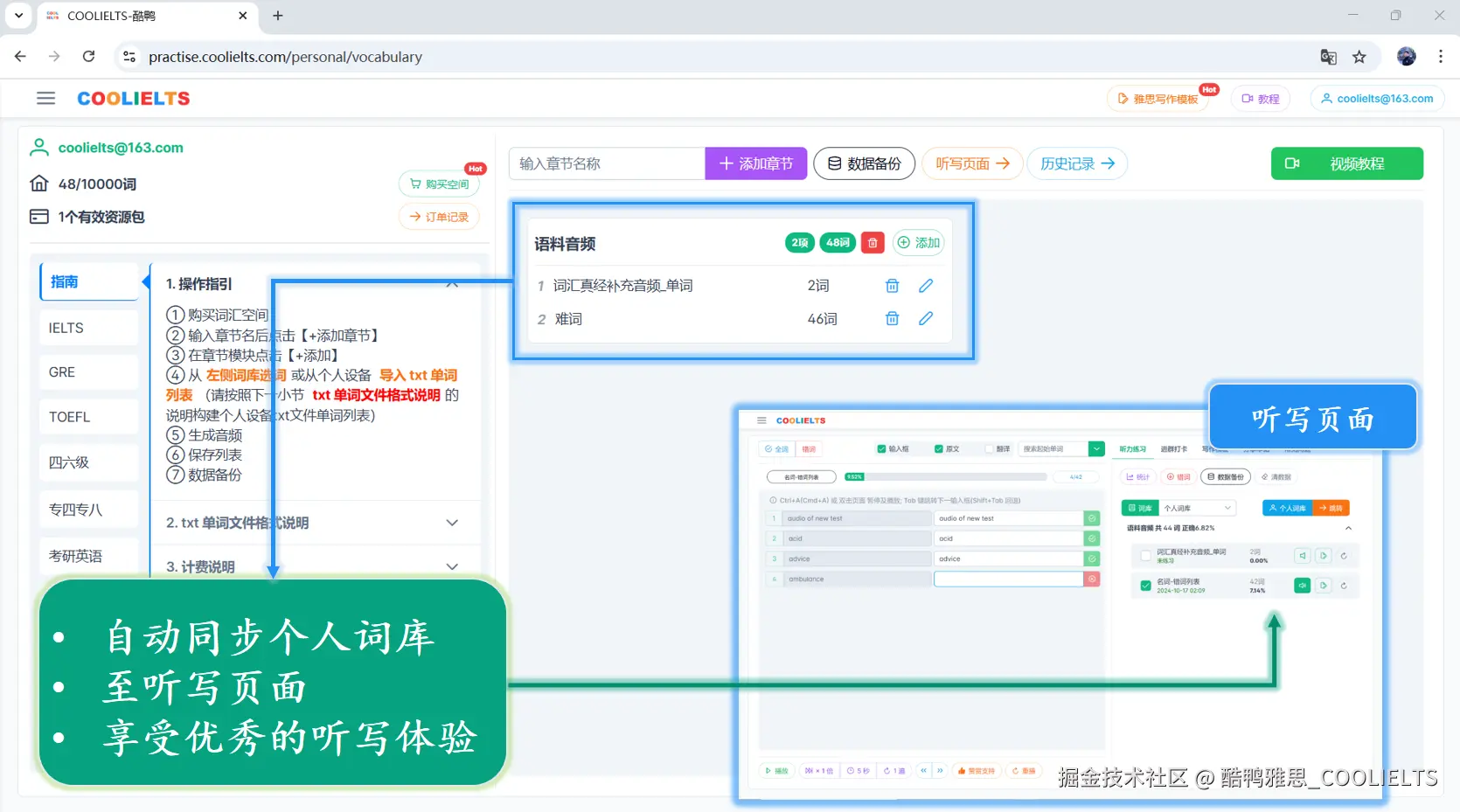Collapse the 1. 操作指引 section
The width and height of the screenshot is (1460, 812).
(x=452, y=284)
